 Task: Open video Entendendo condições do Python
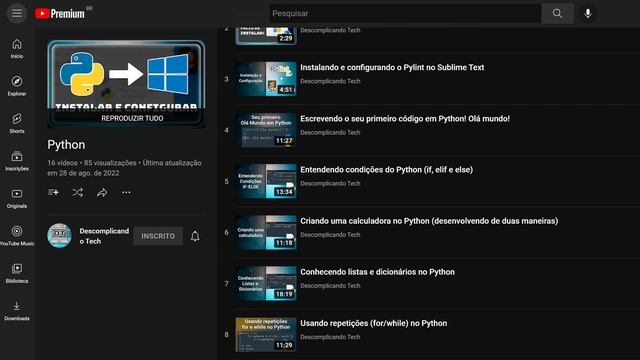[387, 170]
